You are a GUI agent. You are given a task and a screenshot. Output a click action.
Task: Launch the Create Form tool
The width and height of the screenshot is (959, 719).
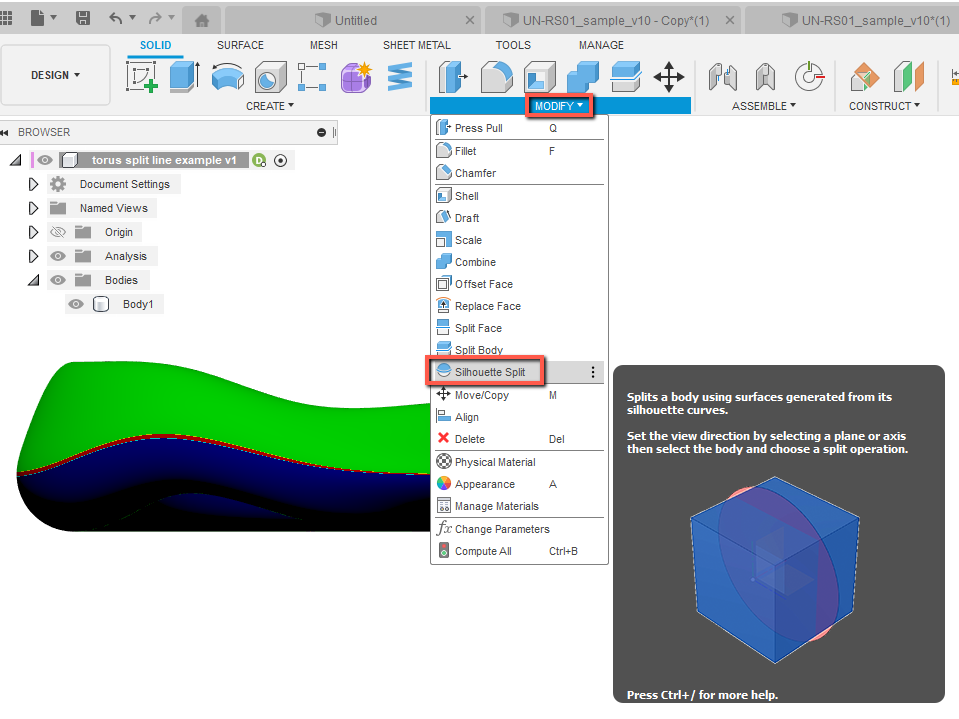(356, 77)
